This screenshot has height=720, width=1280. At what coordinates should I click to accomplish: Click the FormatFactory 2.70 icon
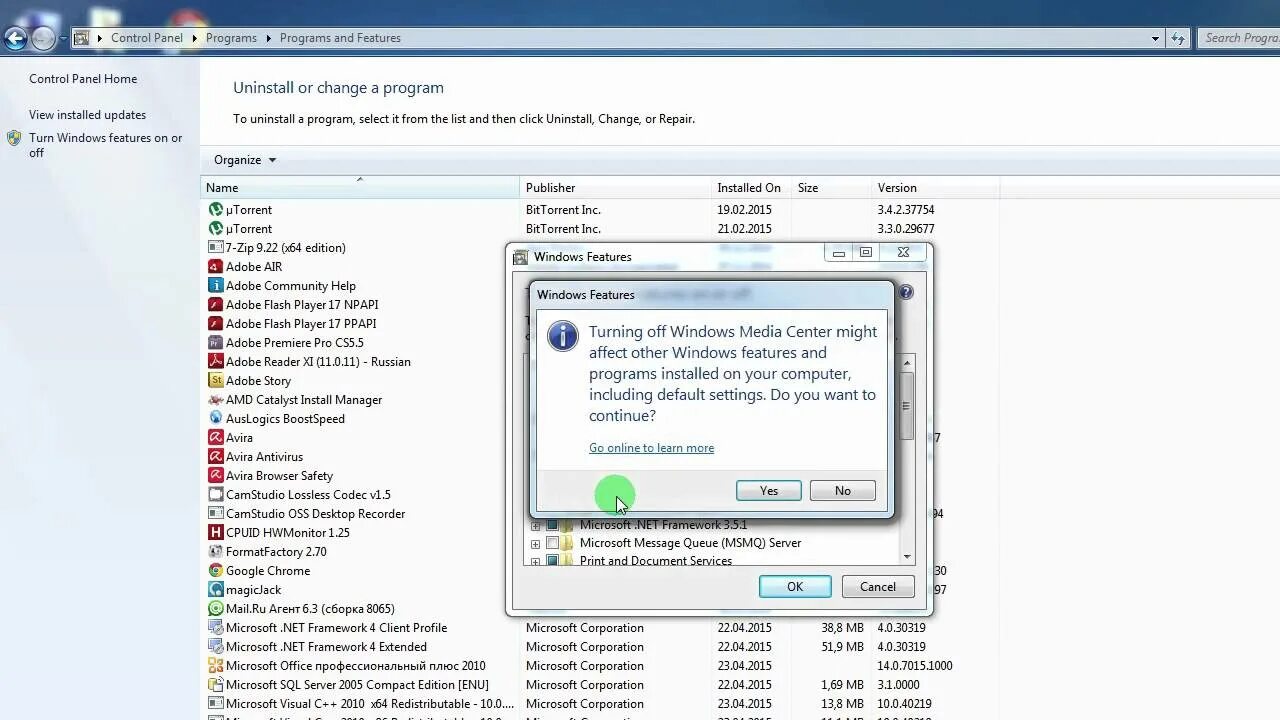tap(215, 552)
